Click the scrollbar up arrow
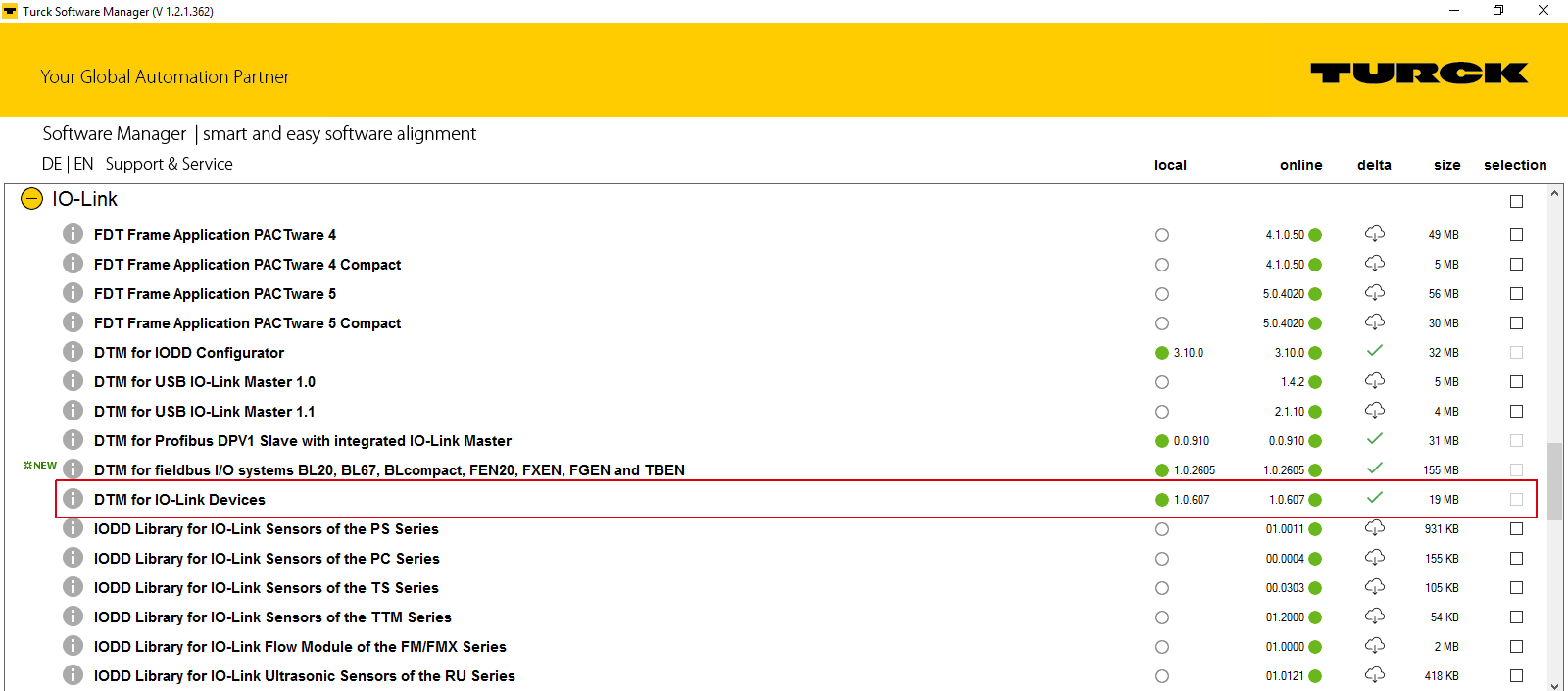Screen dimensions: 1568x691 1555,193
